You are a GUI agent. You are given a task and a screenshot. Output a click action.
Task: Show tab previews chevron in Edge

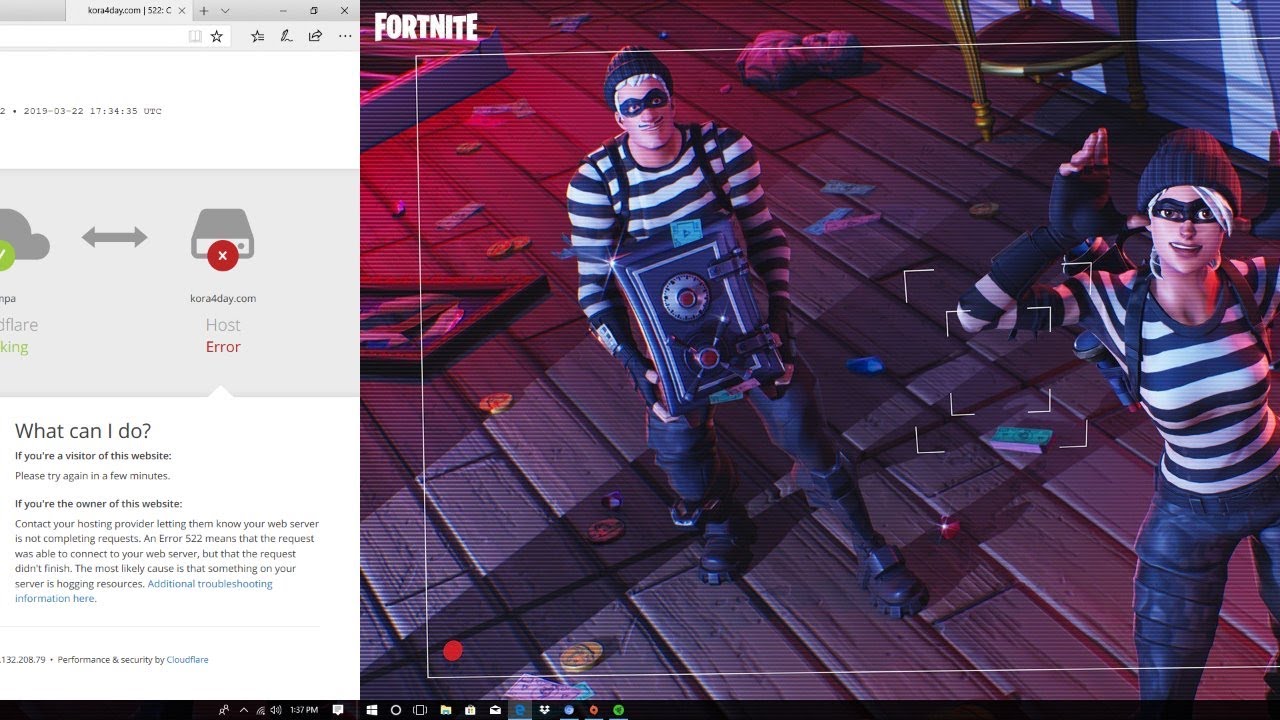coord(224,11)
